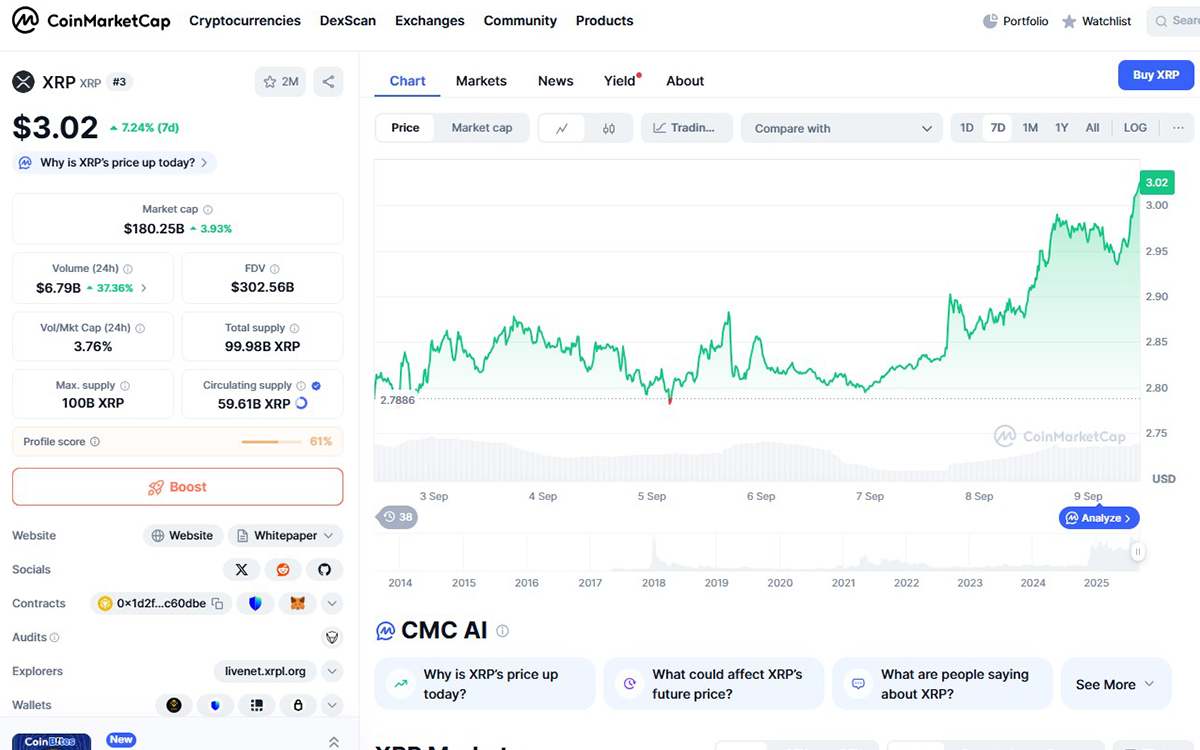This screenshot has width=1200, height=750.
Task: Open the Reddit social icon for XRP
Action: [x=283, y=569]
